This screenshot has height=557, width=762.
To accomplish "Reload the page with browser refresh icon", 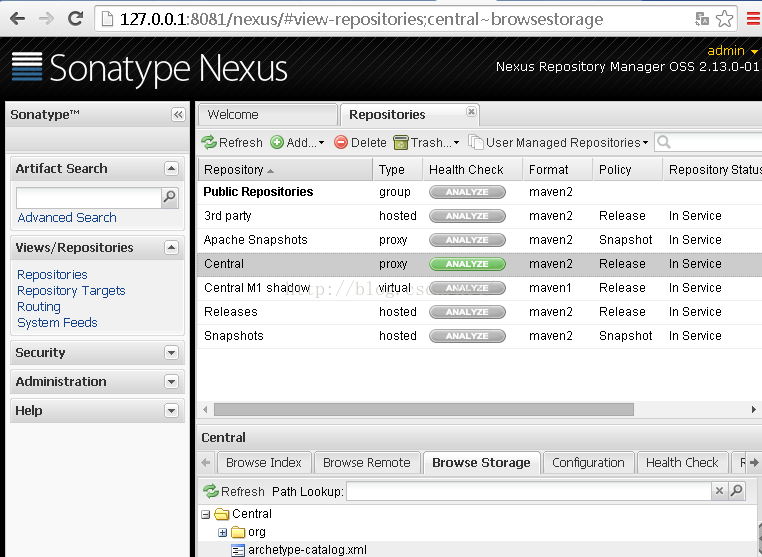I will point(75,19).
